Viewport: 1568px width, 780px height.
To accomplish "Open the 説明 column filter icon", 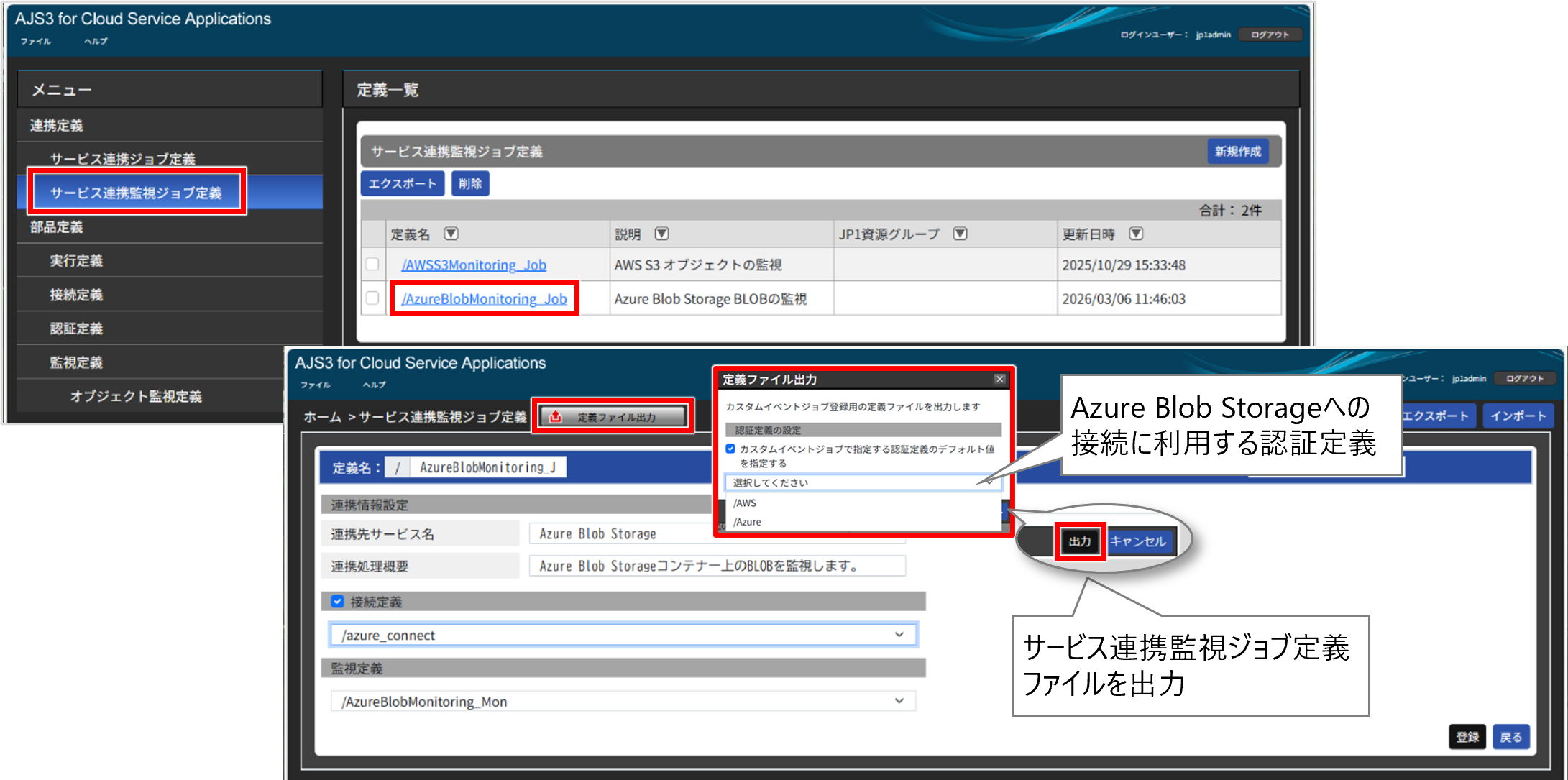I will click(x=661, y=234).
